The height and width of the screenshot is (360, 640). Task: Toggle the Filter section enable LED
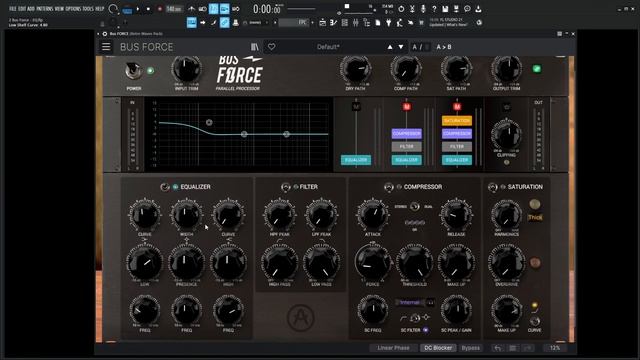[296, 187]
